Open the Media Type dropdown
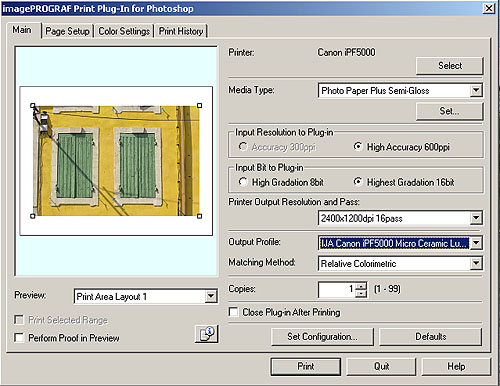The image size is (500, 386). pos(476,90)
